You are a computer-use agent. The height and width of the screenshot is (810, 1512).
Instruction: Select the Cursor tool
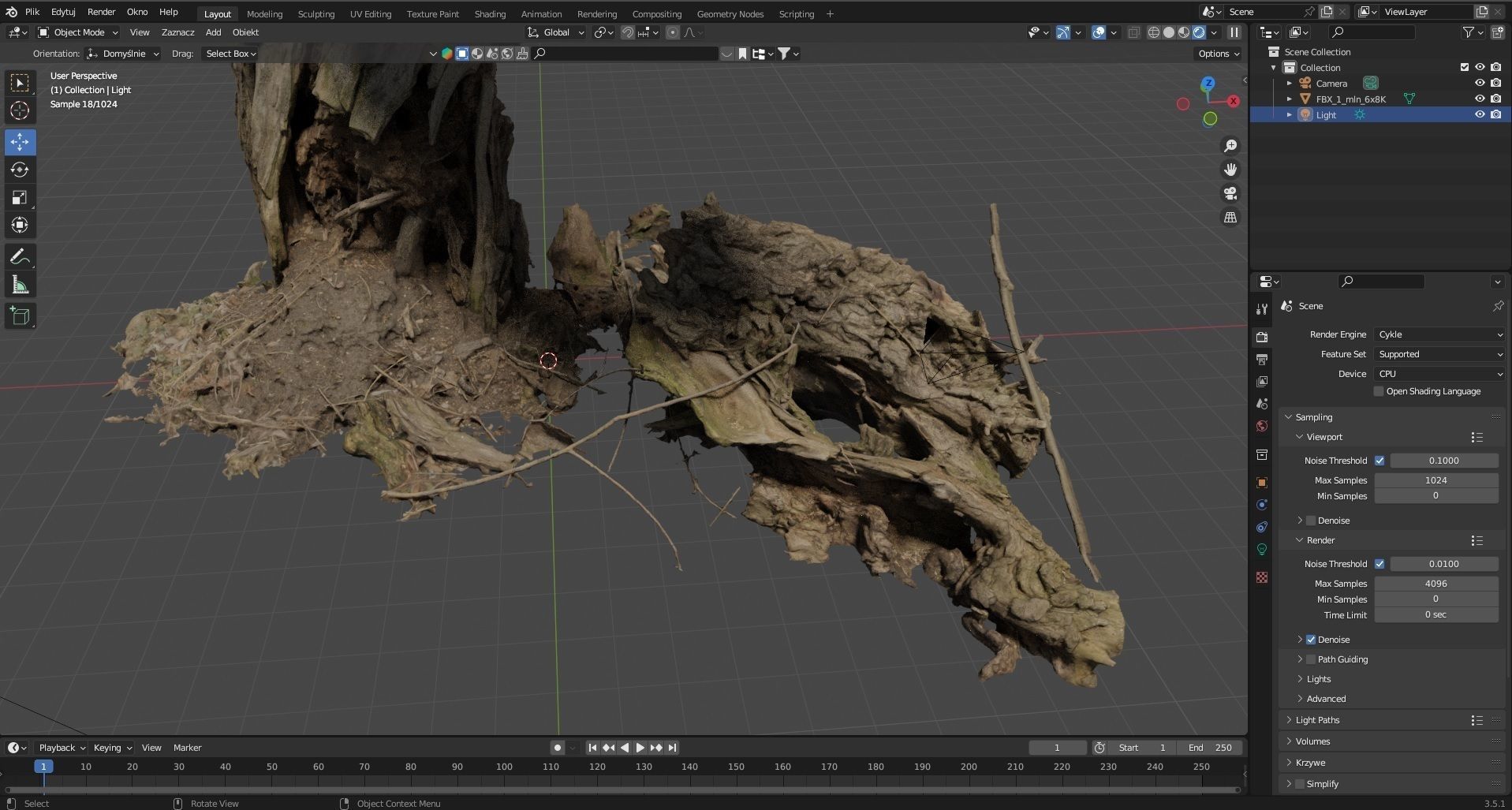point(20,110)
